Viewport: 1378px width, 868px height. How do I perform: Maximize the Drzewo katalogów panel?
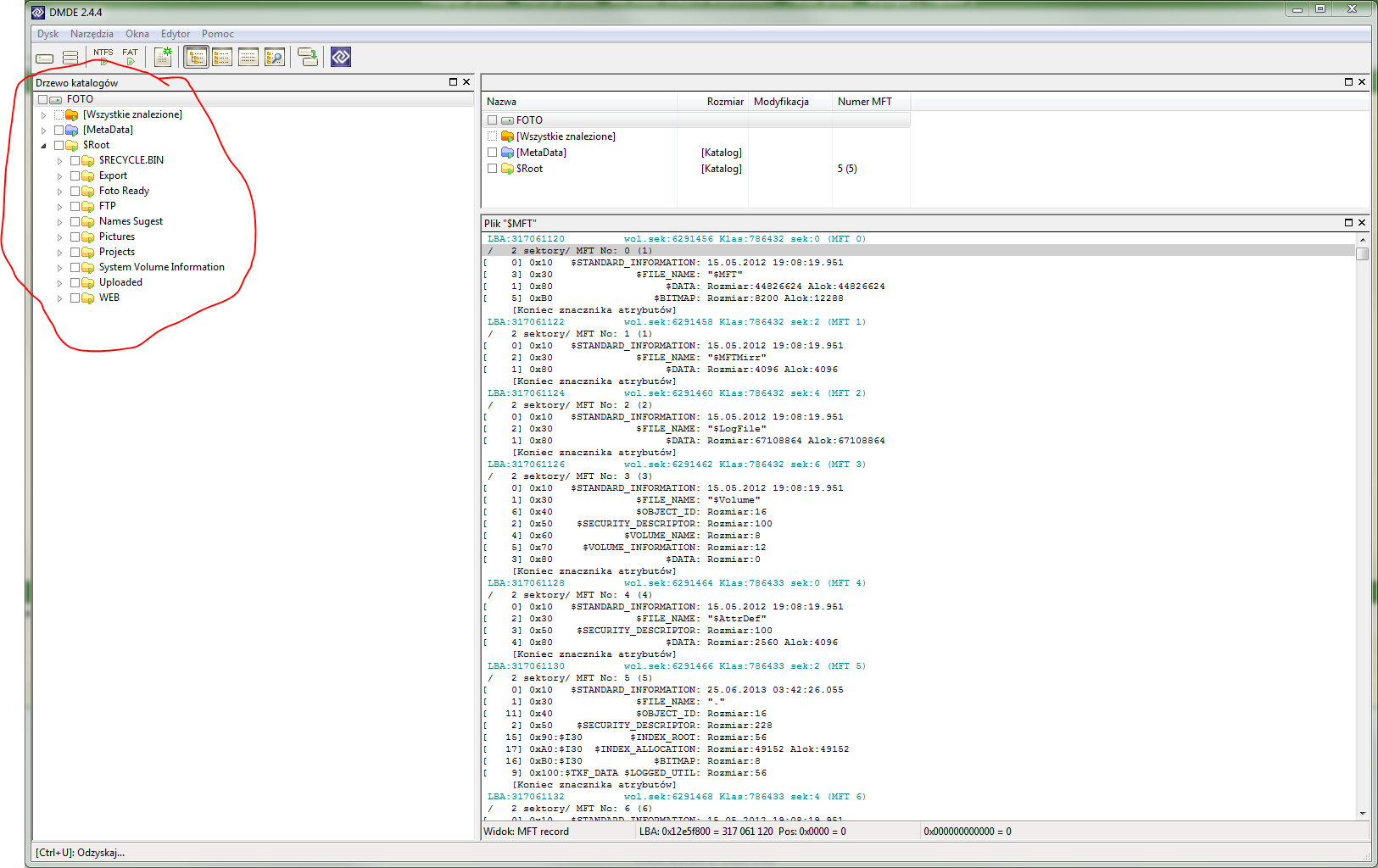click(x=453, y=82)
